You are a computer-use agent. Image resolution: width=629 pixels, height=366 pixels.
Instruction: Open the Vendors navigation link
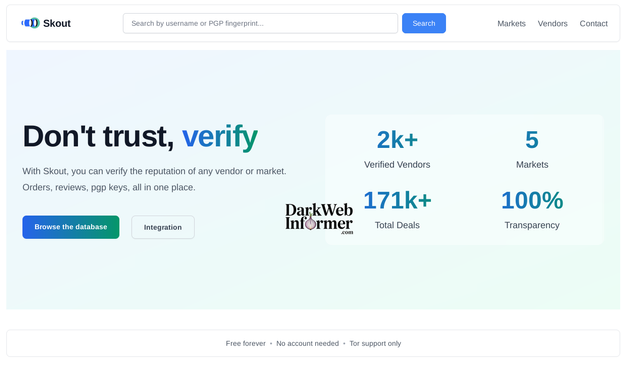[552, 24]
